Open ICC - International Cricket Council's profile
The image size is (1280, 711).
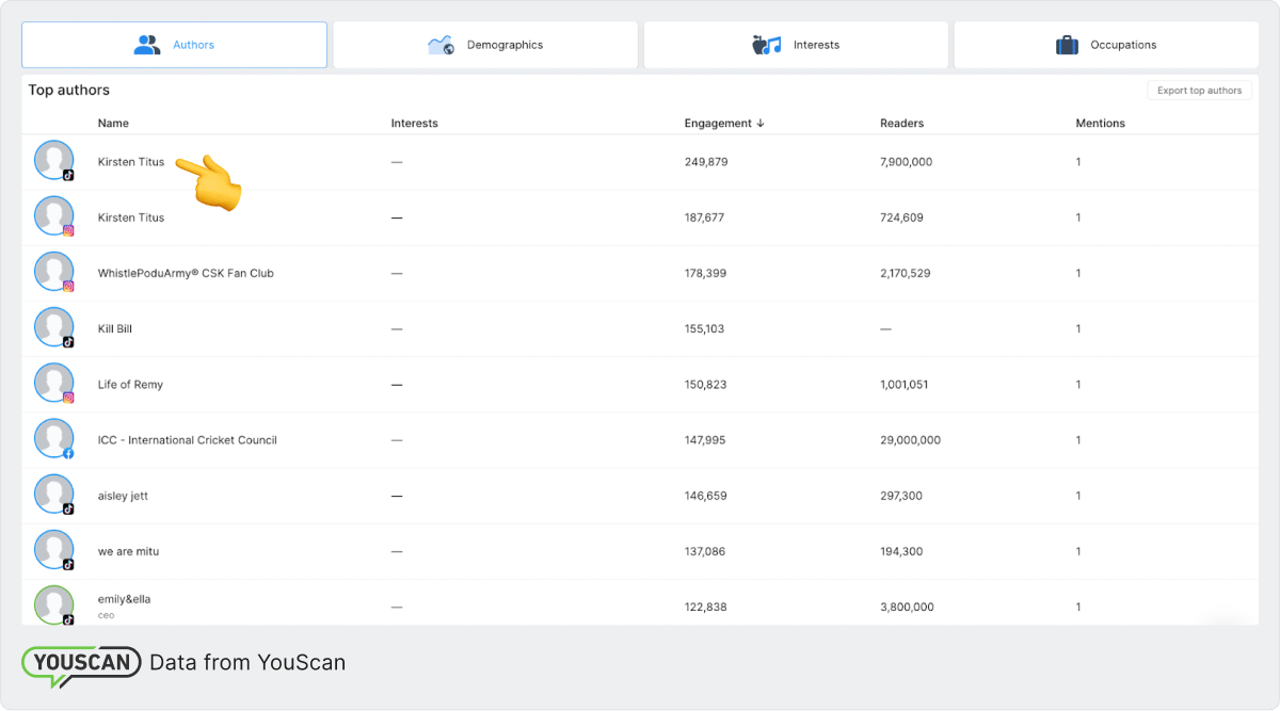click(187, 440)
